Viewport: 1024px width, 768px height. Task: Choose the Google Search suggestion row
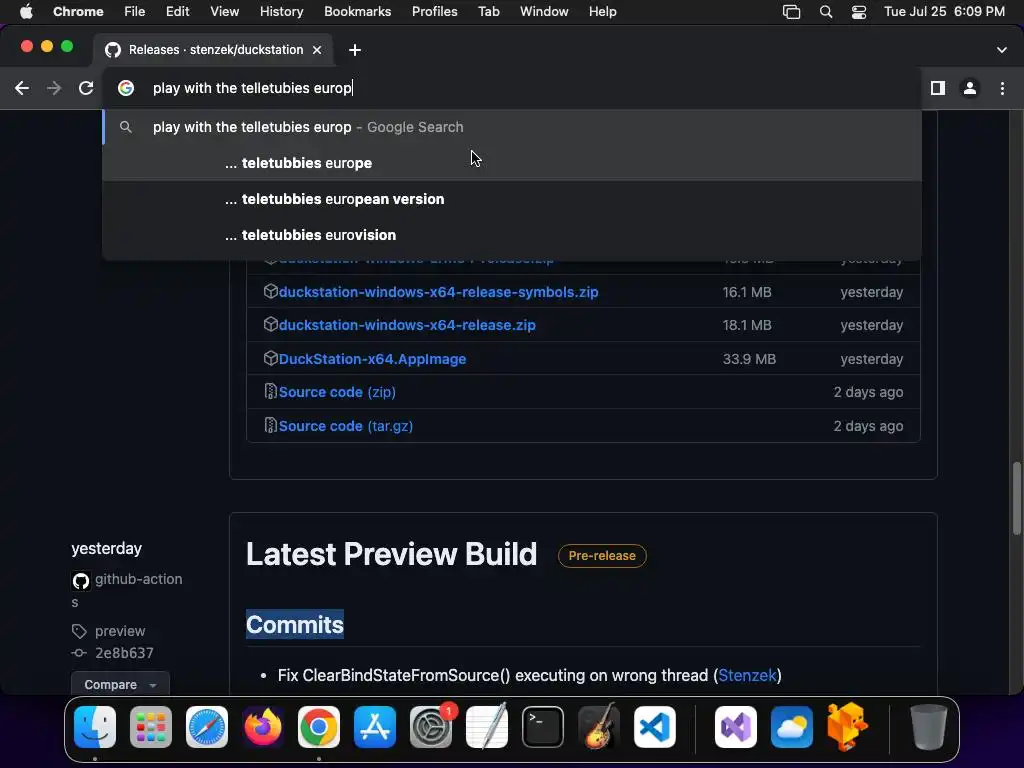click(512, 127)
